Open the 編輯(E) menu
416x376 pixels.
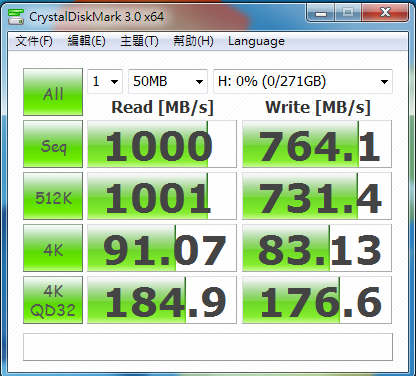tap(87, 41)
